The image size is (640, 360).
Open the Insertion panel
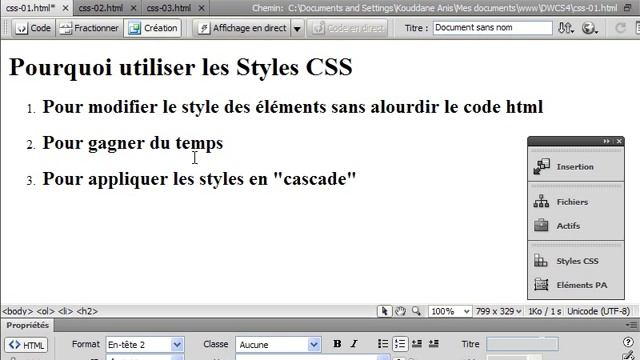pos(576,167)
